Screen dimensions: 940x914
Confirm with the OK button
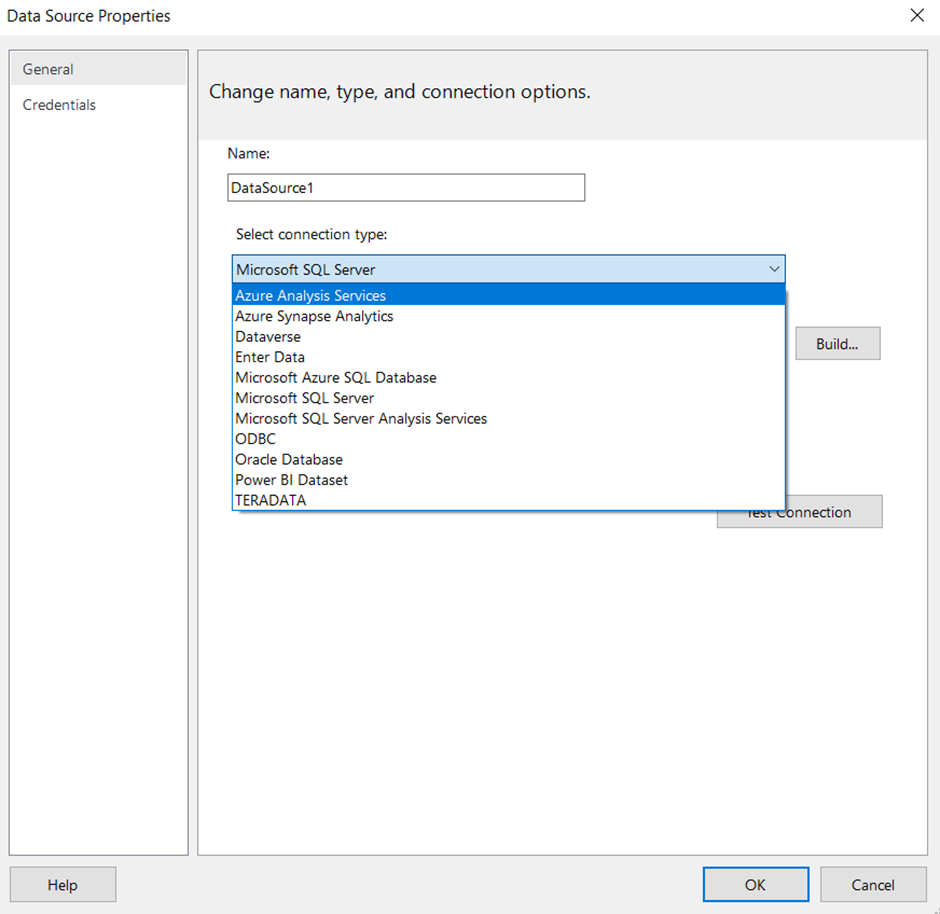tap(755, 884)
